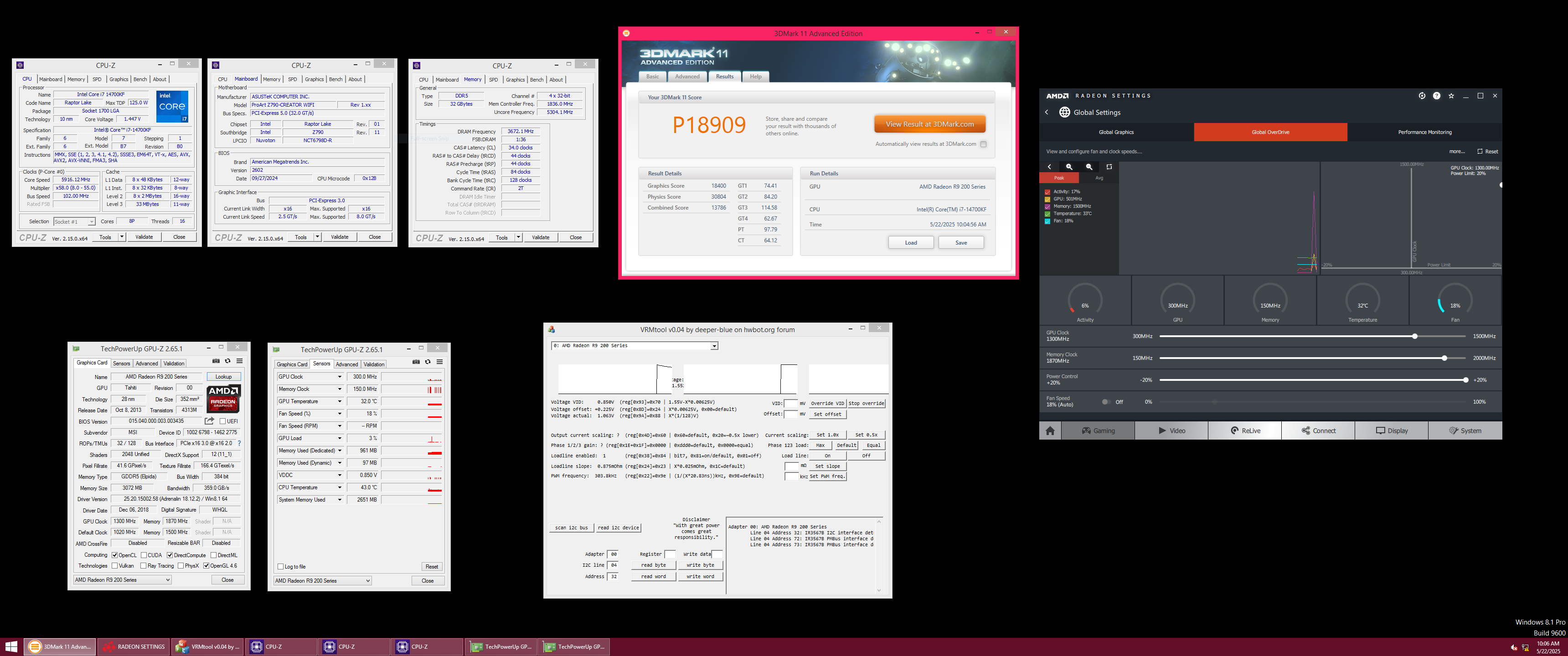Switch graph to Avg mode
The image size is (1568, 656).
[x=1099, y=178]
